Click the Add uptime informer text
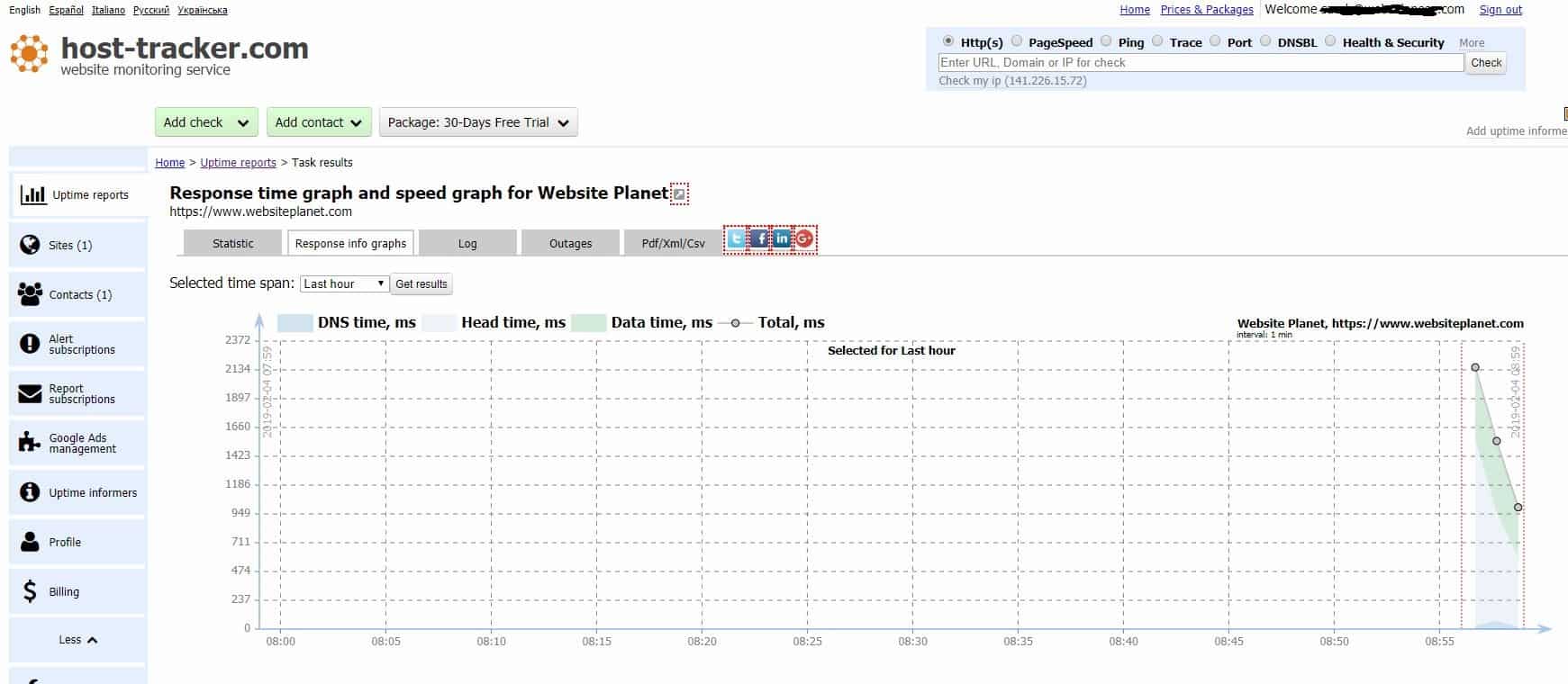The width and height of the screenshot is (1568, 684). pyautogui.click(x=1517, y=131)
